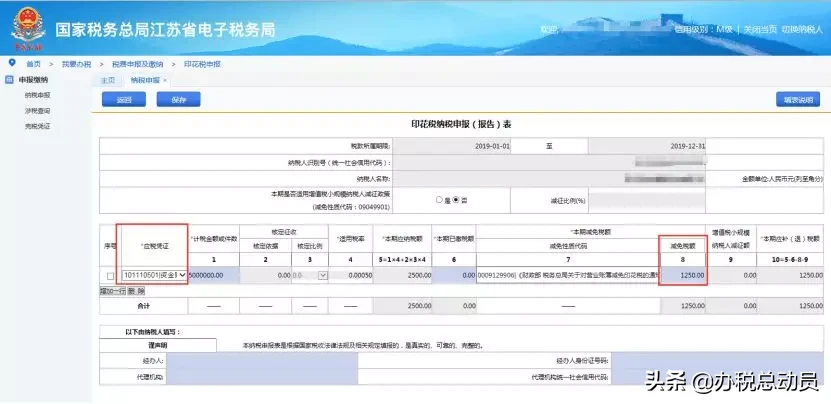Click the 减征比例(%) field
831x404 pixels.
pos(647,201)
